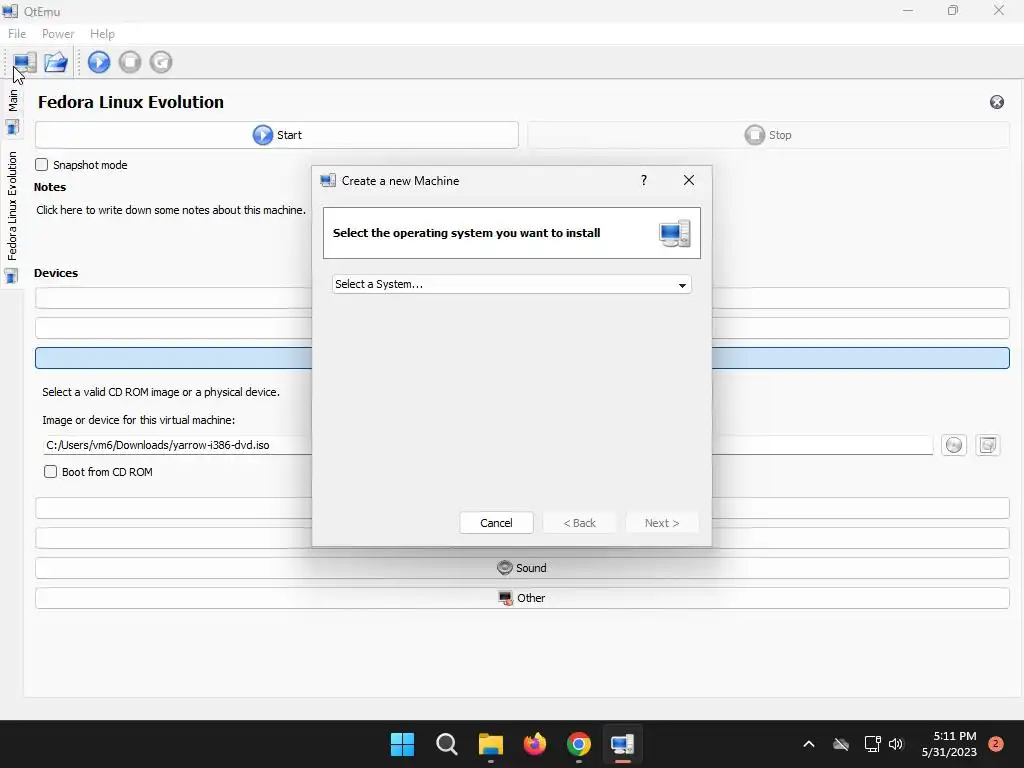This screenshot has width=1024, height=768.
Task: Open the File menu
Action: [17, 33]
